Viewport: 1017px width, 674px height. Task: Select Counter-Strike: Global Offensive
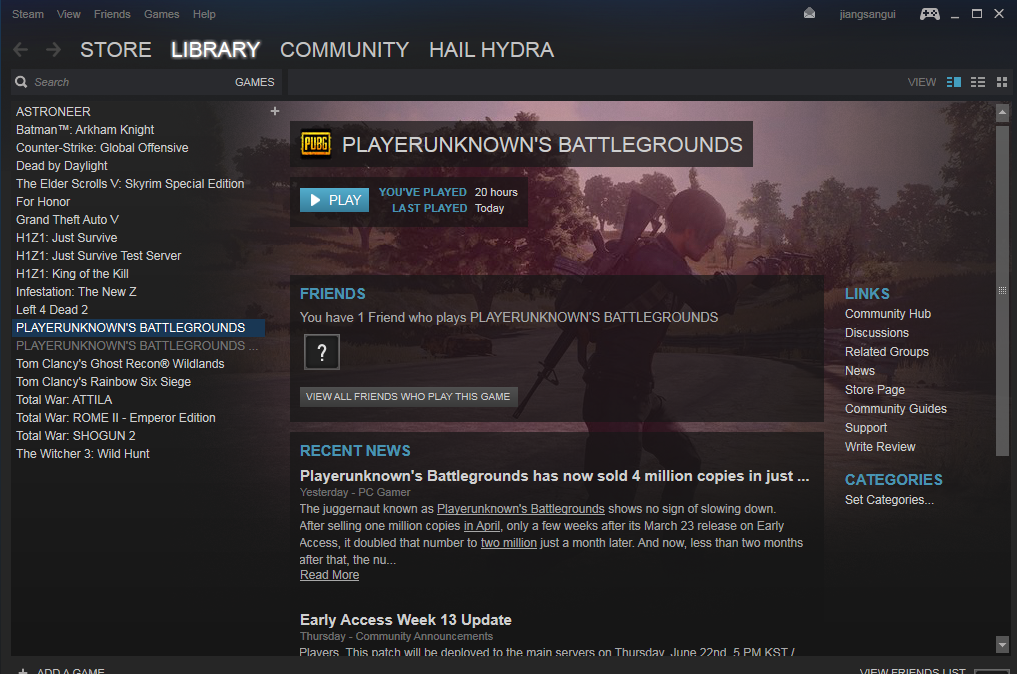point(102,148)
